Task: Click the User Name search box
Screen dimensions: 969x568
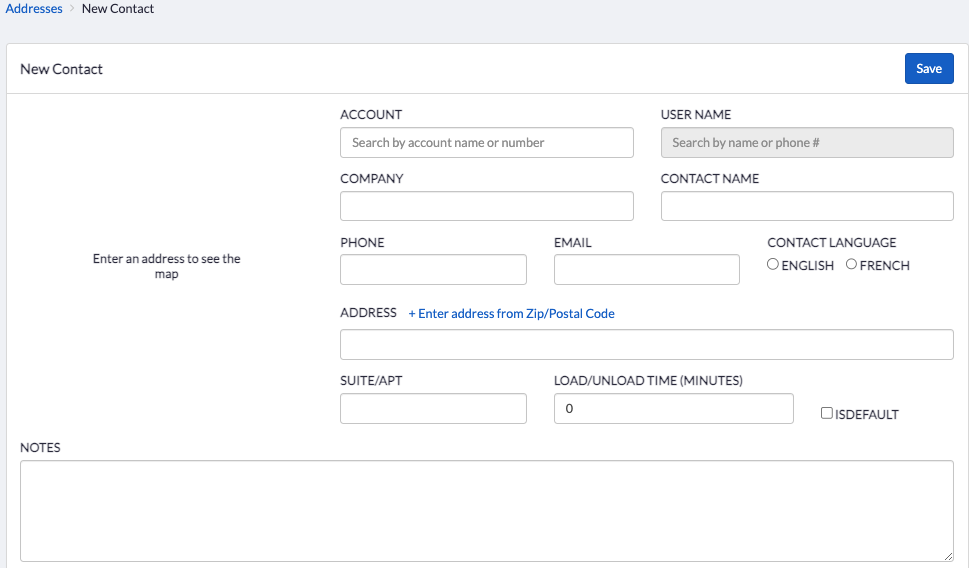Action: point(807,143)
